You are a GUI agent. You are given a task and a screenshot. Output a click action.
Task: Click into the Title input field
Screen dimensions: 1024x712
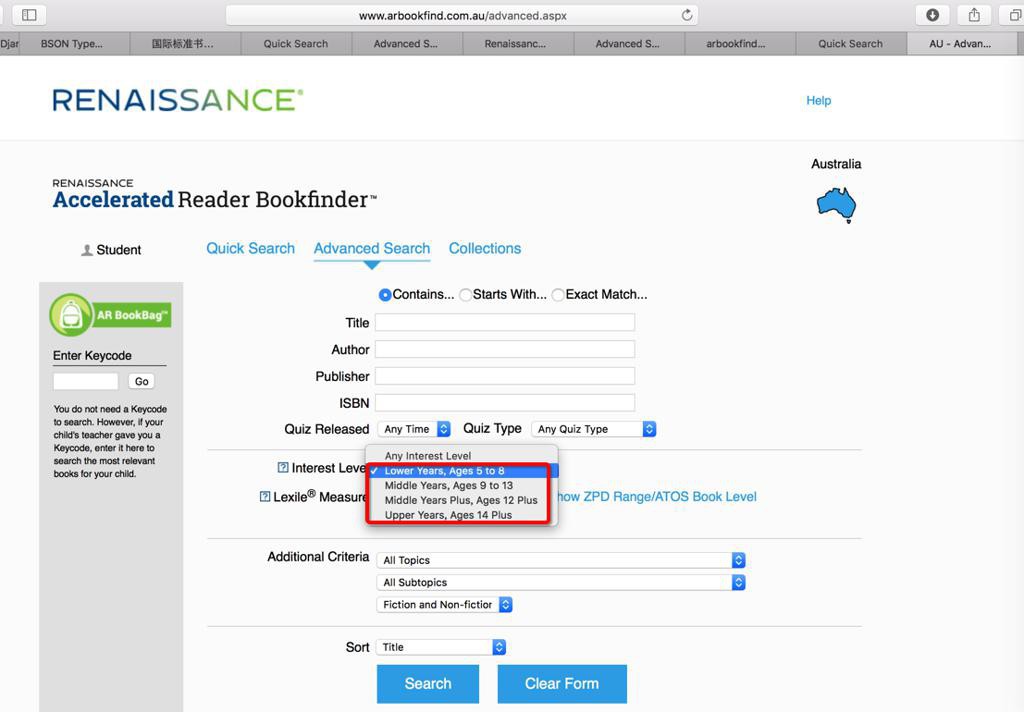505,323
